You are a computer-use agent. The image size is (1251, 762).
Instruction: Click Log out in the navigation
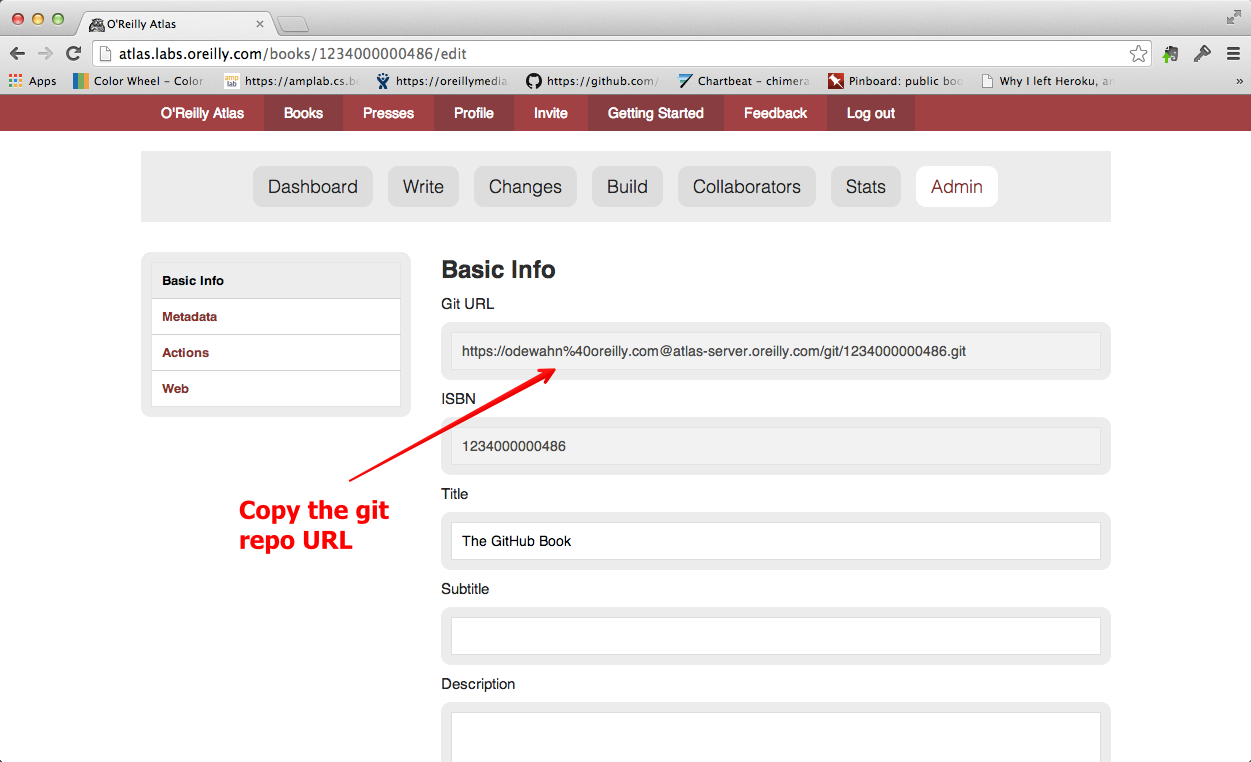[871, 113]
